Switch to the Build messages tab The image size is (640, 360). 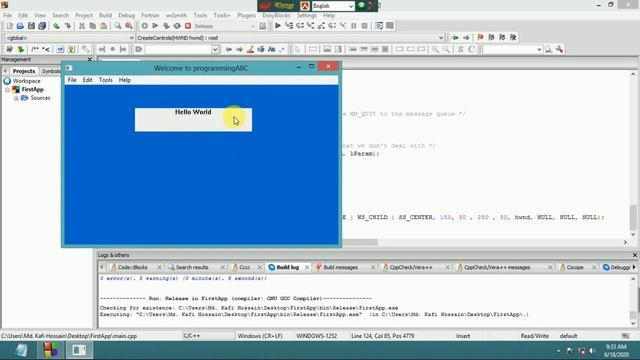[340, 267]
